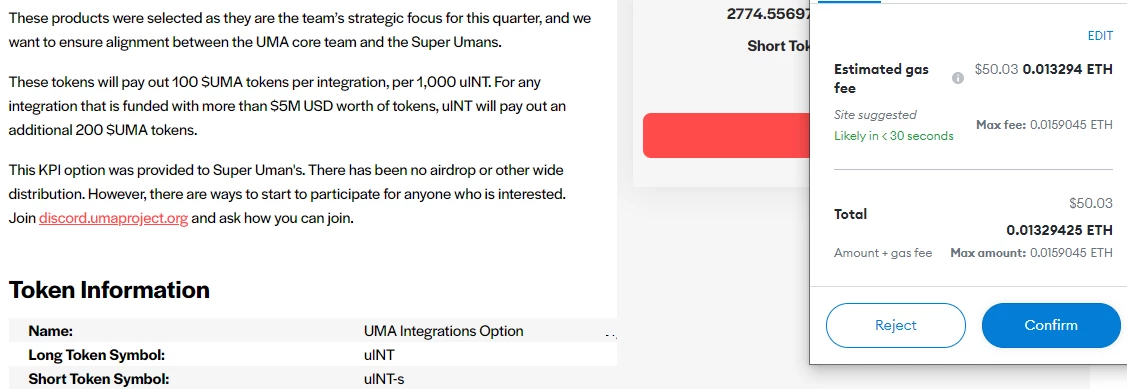This screenshot has width=1127, height=389.
Task: Select the active underlined tab in MetaMask
Action: (x=850, y=1)
